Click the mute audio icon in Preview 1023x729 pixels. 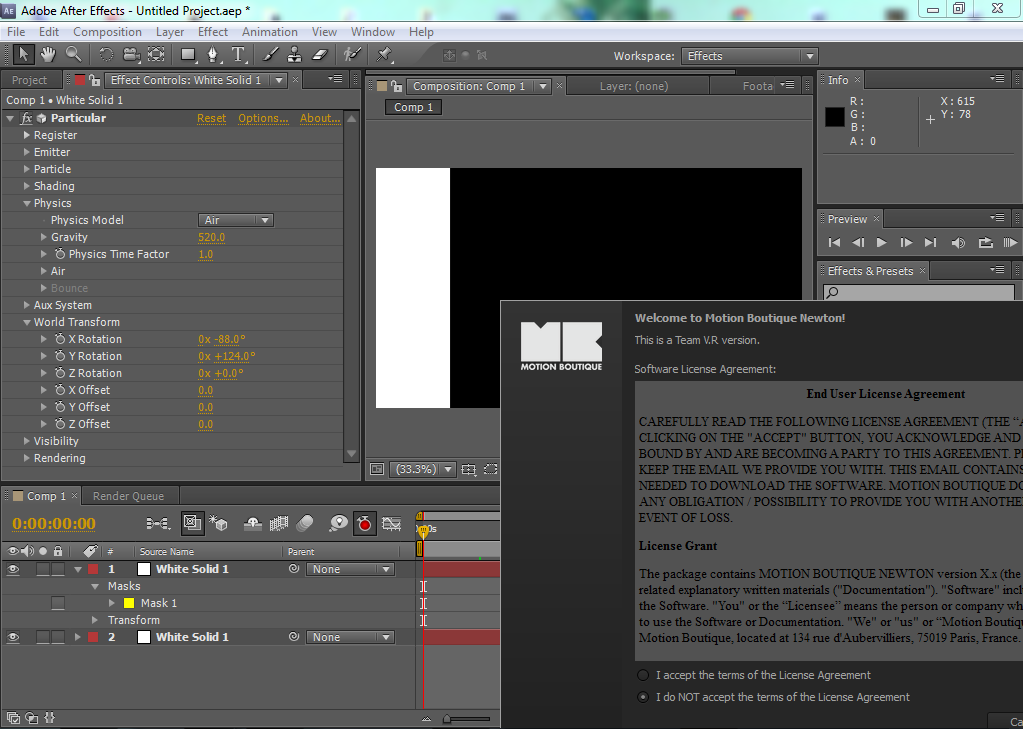tap(958, 242)
